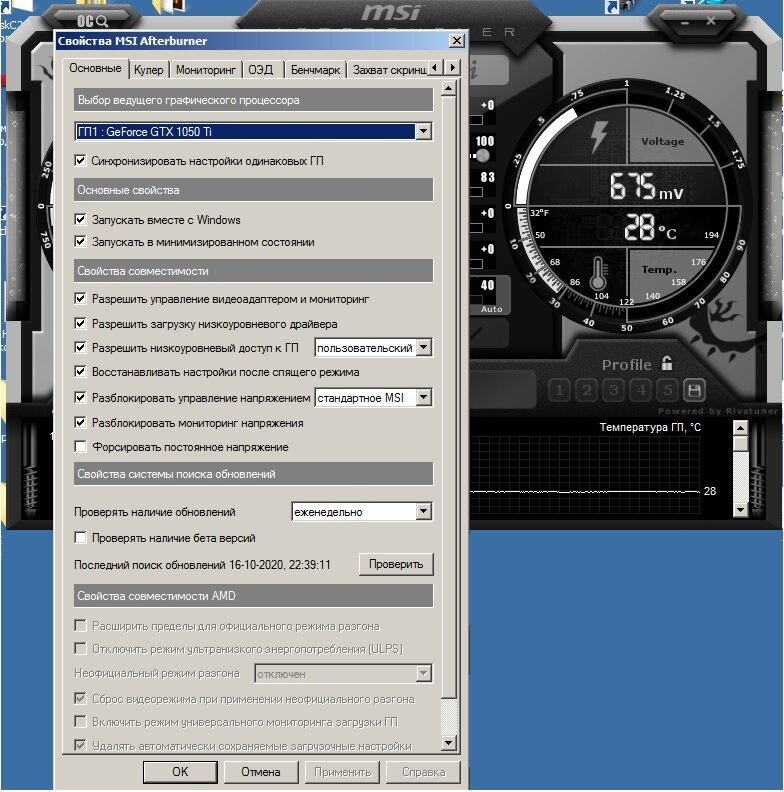Click the thermometer temperature icon
Viewport: 784px width, 792px height.
coord(598,273)
